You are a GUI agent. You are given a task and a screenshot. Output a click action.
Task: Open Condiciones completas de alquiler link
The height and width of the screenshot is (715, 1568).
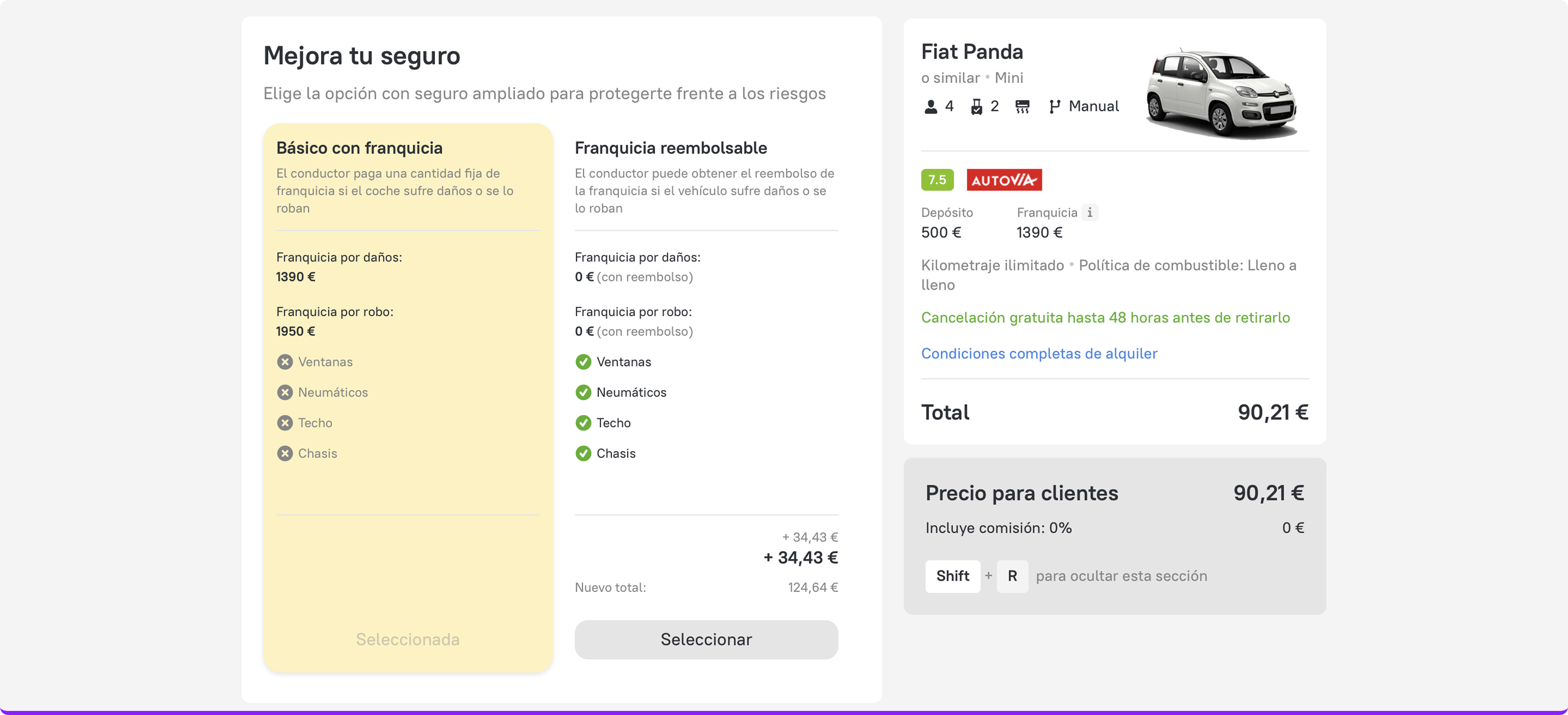tap(1039, 353)
